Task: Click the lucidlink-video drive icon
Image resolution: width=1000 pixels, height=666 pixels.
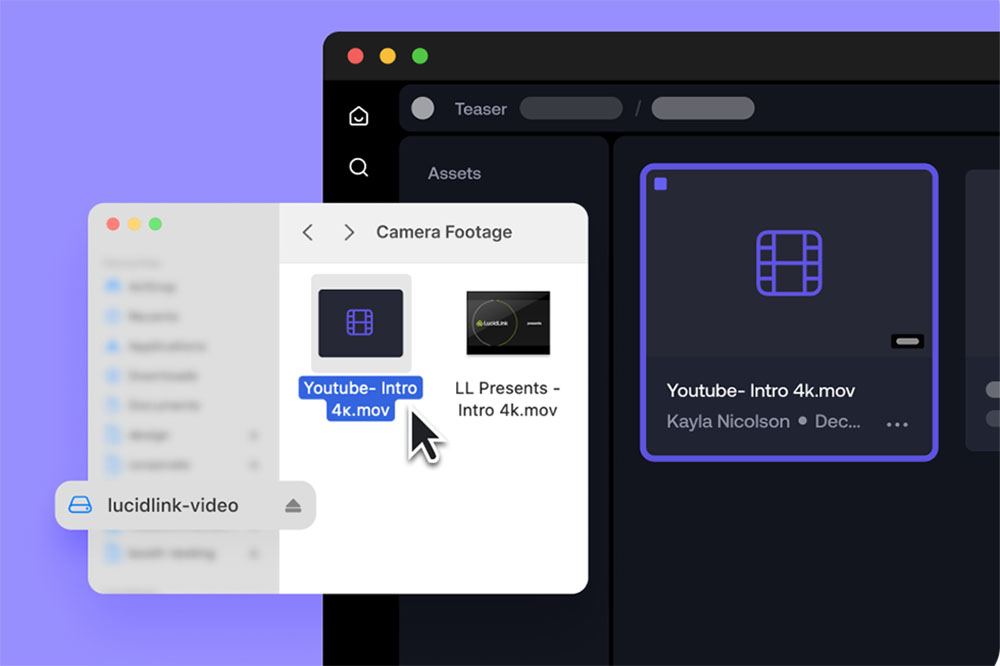Action: (x=80, y=505)
